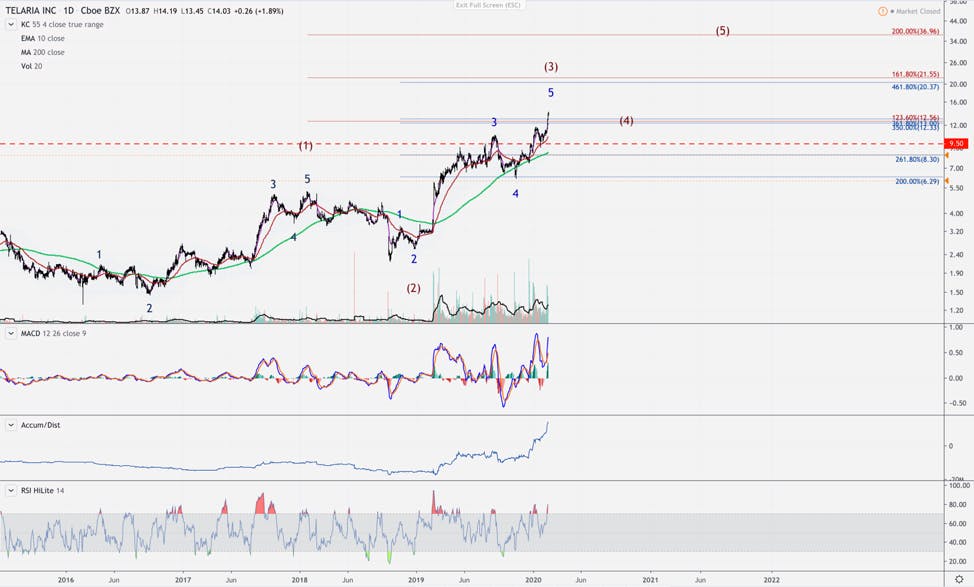Click orange alert arrow near 200.00%(6.29) level
This screenshot has height=587, width=974.
click(x=947, y=181)
